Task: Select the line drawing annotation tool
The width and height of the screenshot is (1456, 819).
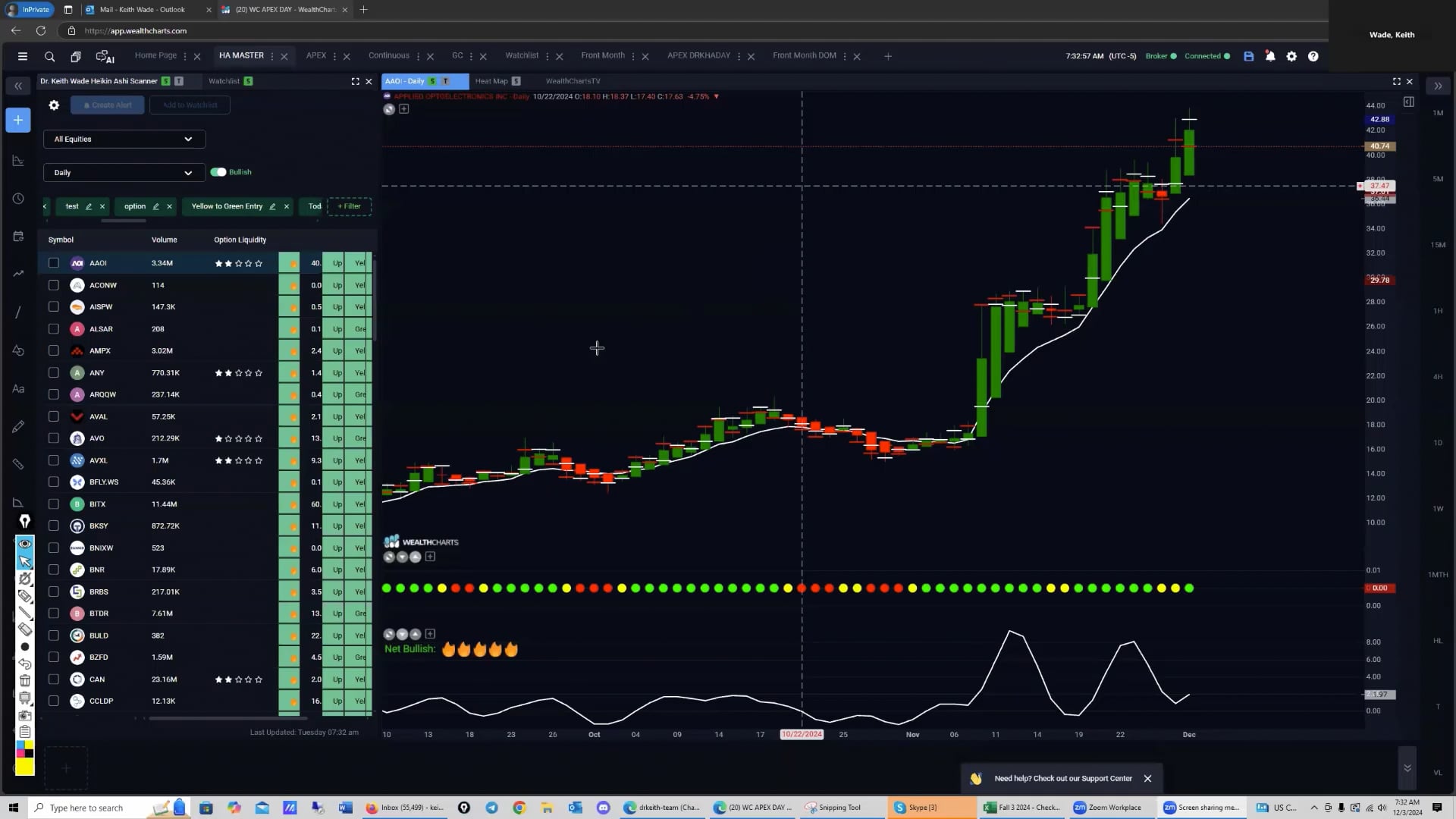Action: click(x=24, y=613)
